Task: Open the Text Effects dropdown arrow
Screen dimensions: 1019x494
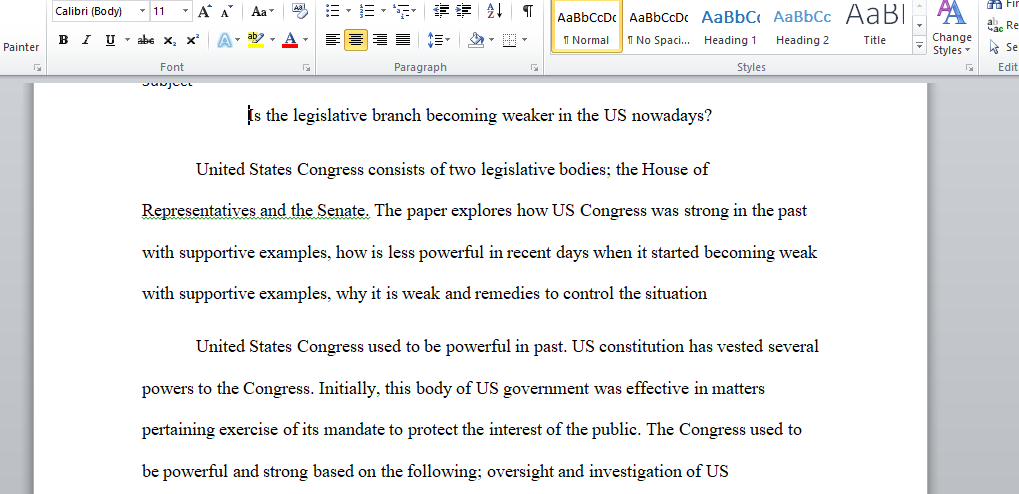Action: click(239, 40)
